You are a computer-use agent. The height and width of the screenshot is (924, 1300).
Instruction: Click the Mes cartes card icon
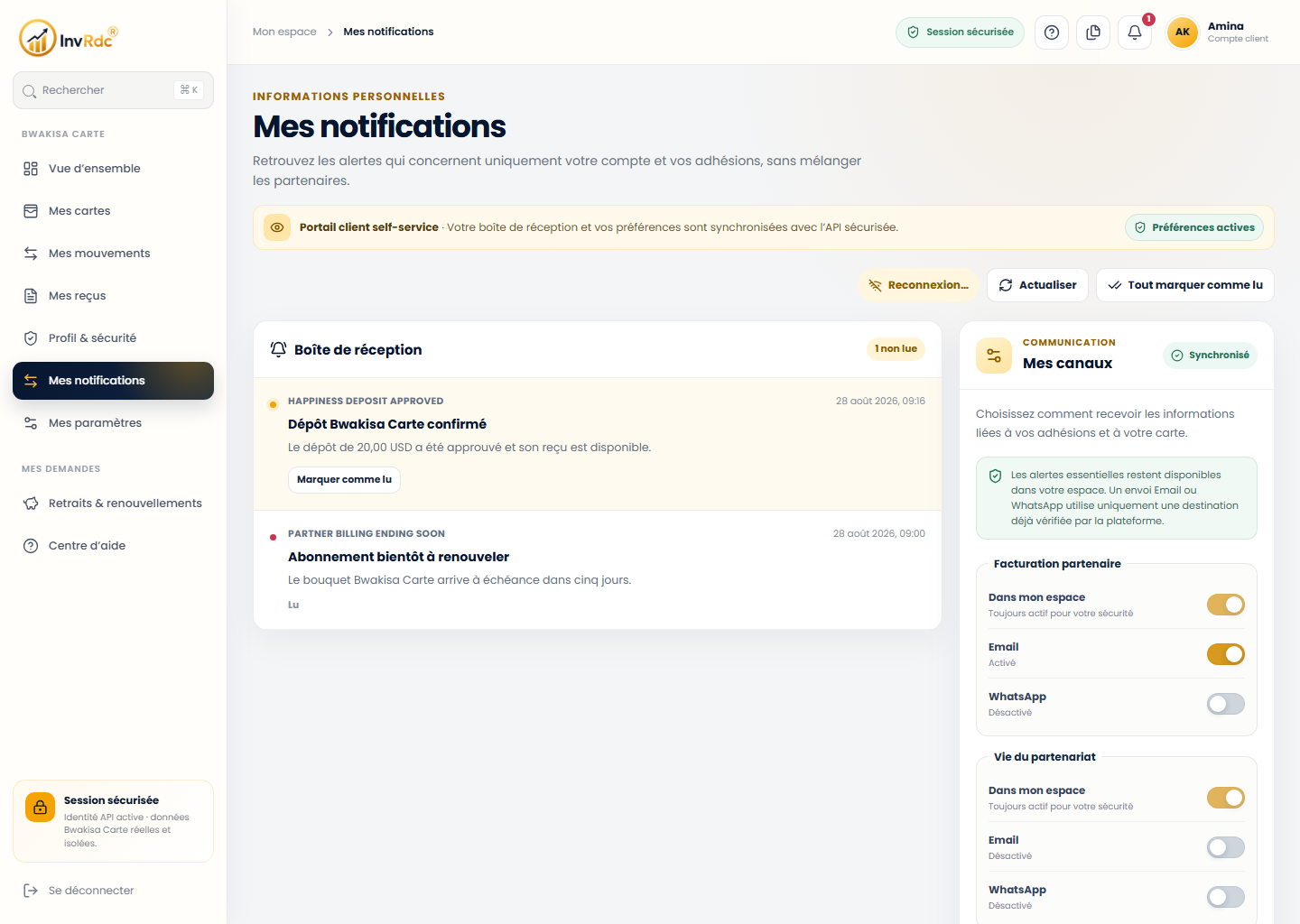31,211
